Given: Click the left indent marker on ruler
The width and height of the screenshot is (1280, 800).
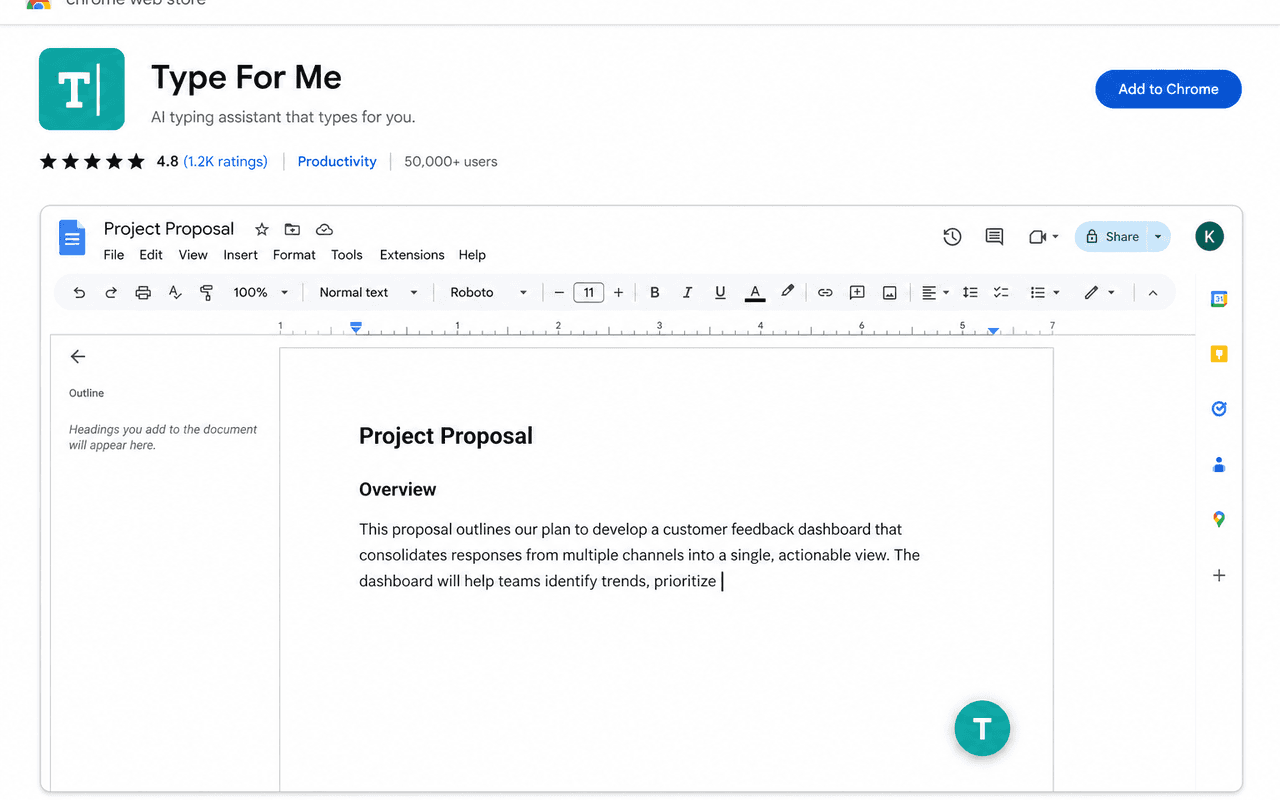Looking at the screenshot, I should coord(356,328).
